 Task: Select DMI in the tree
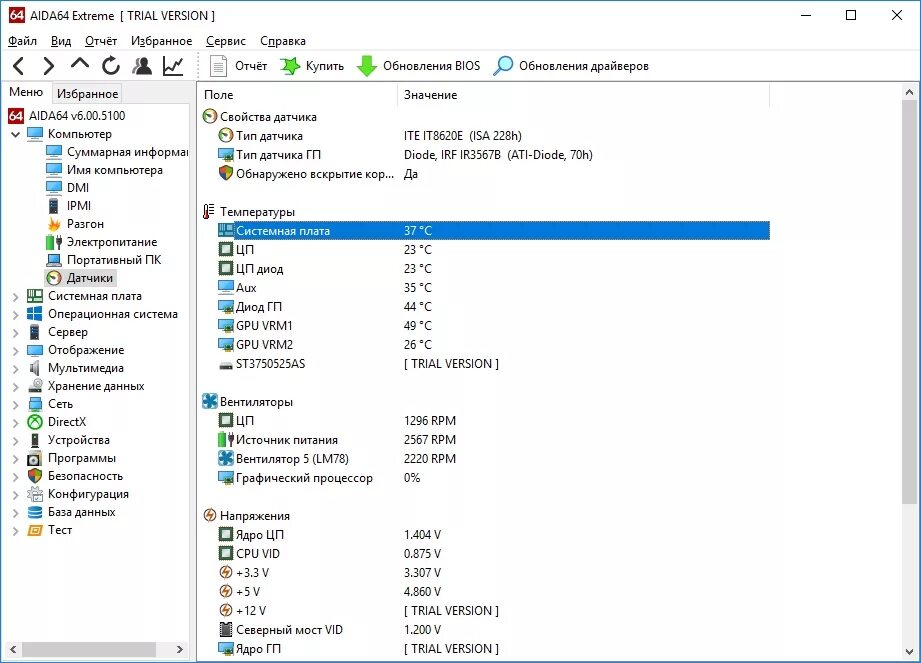[x=78, y=188]
